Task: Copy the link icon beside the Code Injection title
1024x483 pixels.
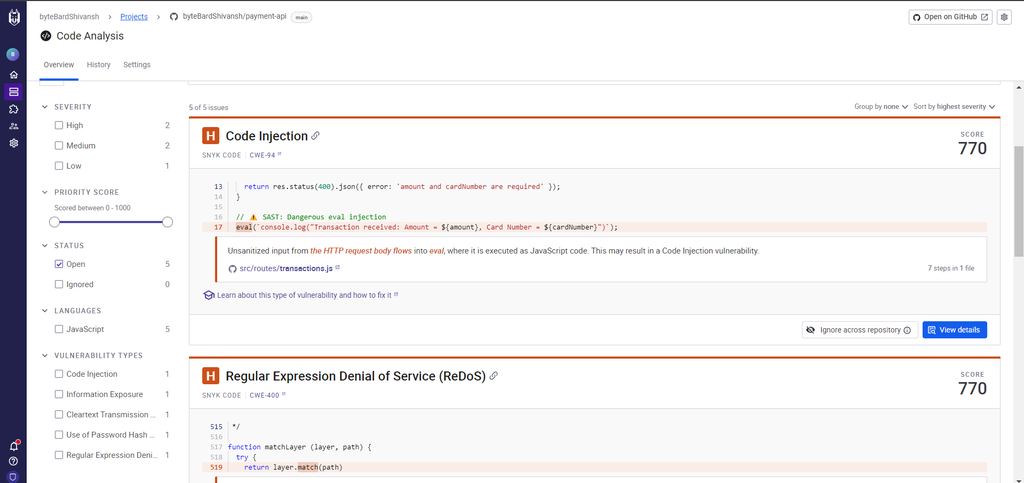Action: point(315,136)
